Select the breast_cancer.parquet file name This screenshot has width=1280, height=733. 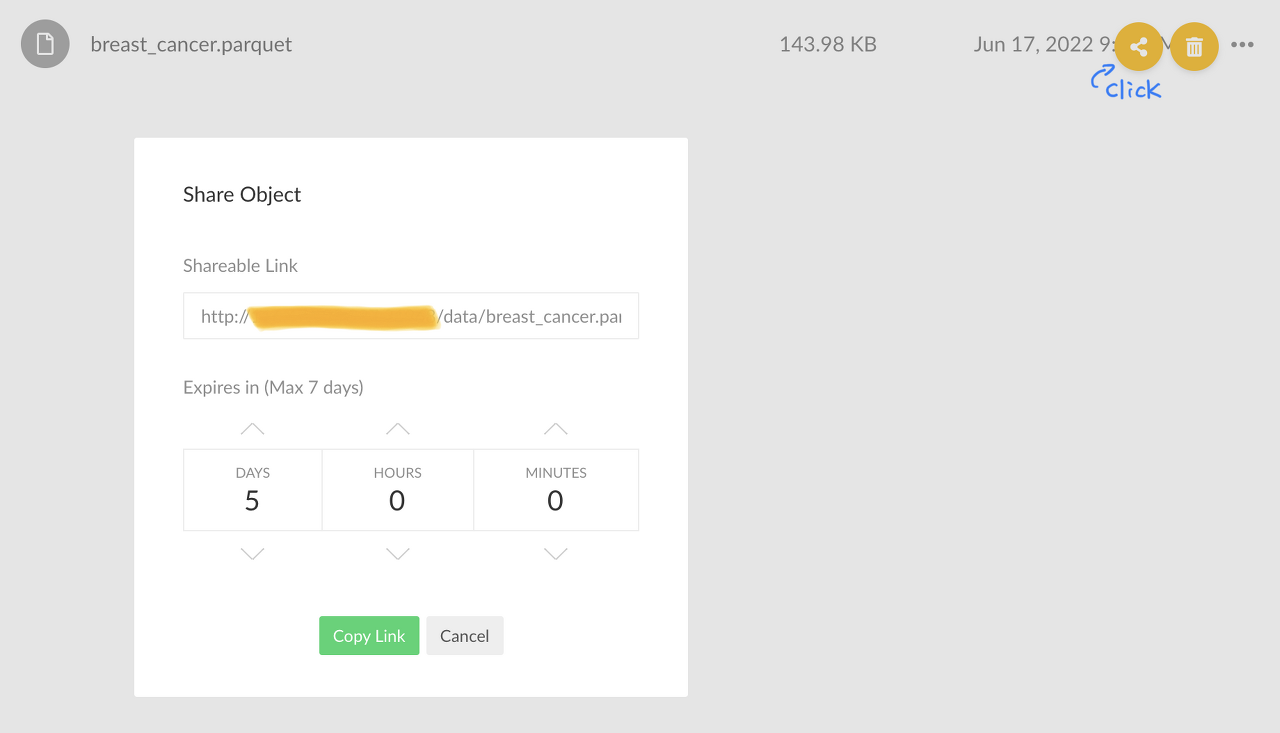tap(191, 44)
